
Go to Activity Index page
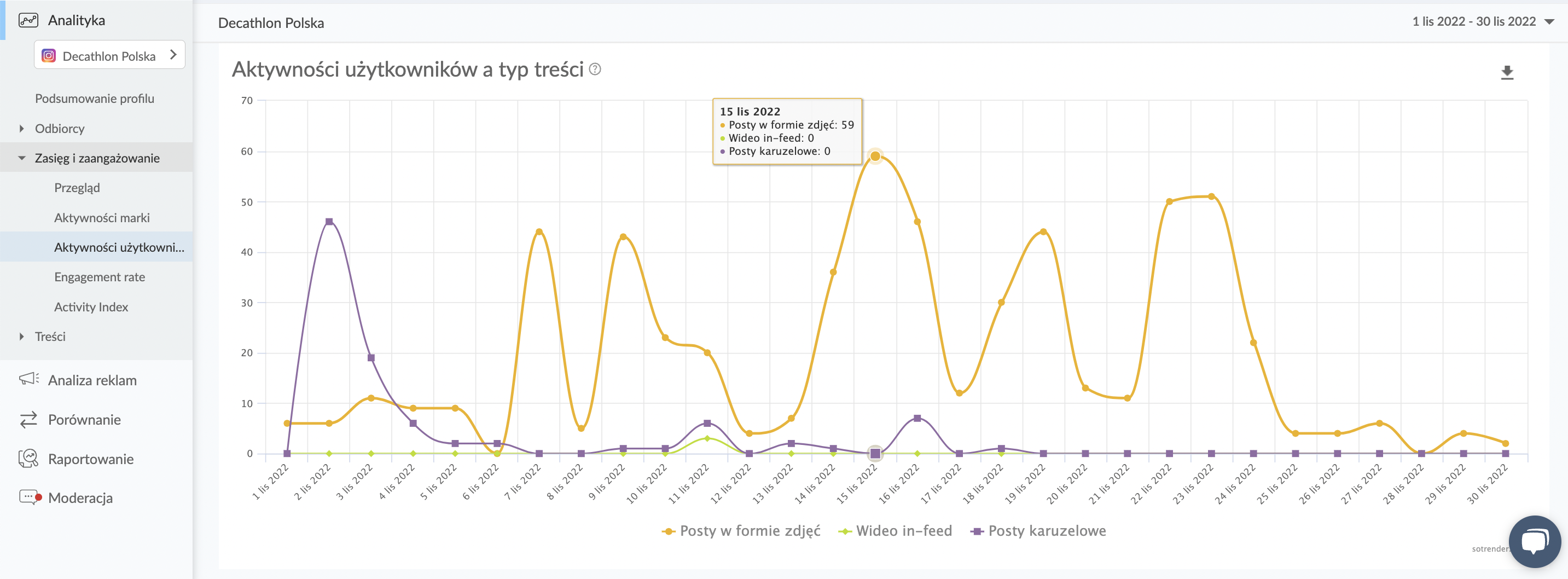coord(91,307)
